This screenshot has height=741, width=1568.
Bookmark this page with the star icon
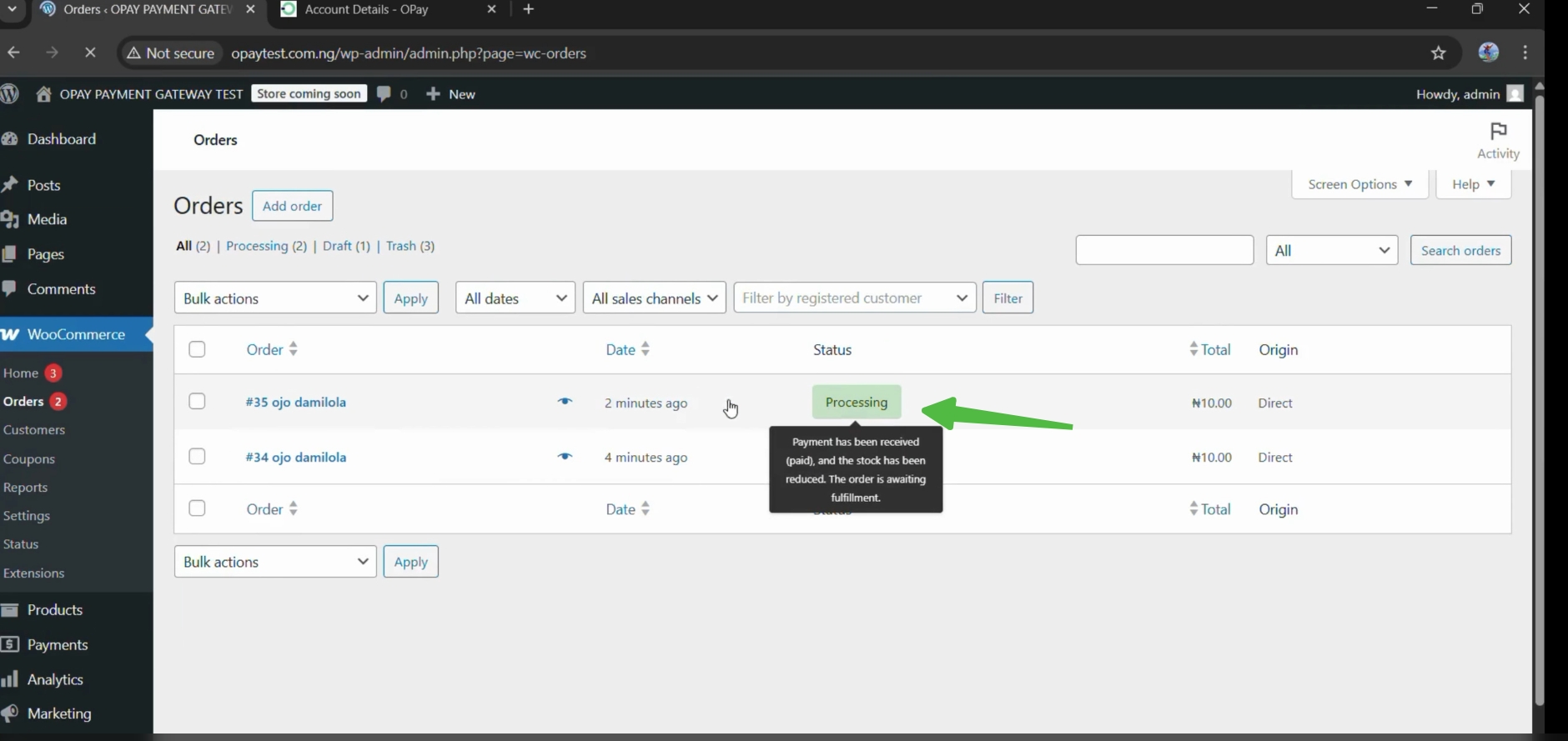pyautogui.click(x=1438, y=53)
